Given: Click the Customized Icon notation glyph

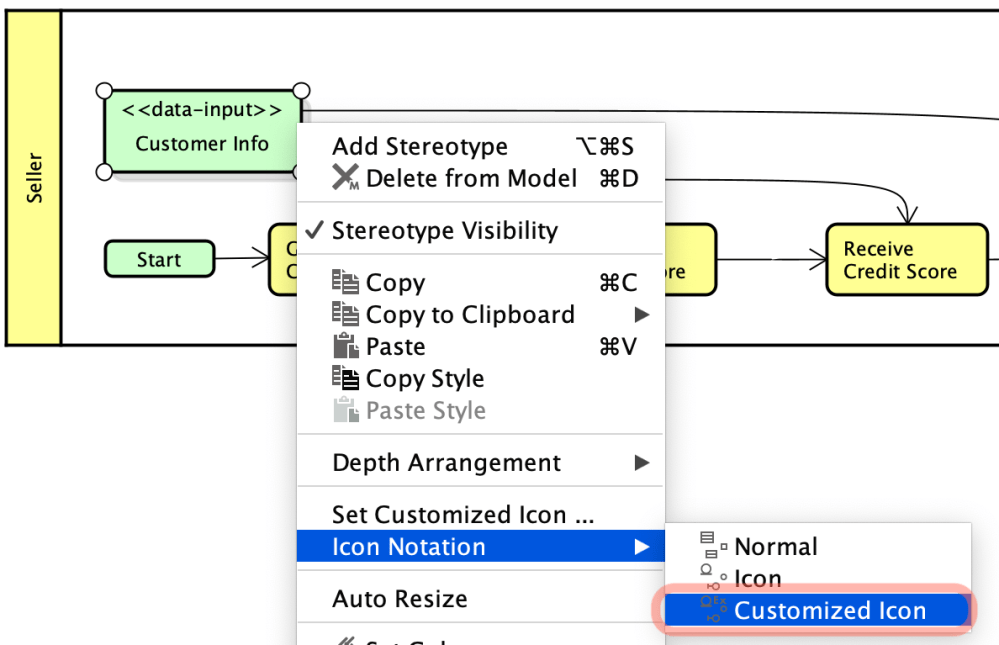Looking at the screenshot, I should (x=710, y=610).
